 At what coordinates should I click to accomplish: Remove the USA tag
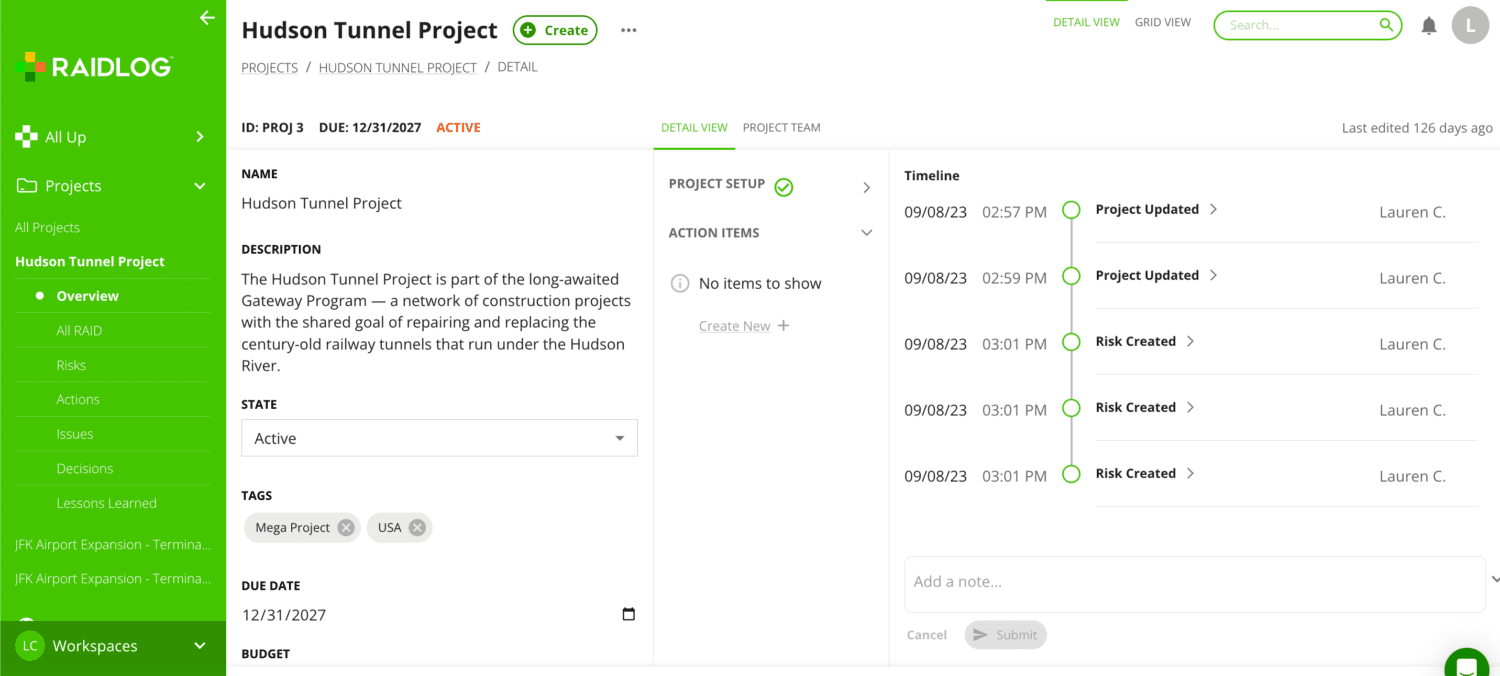417,528
